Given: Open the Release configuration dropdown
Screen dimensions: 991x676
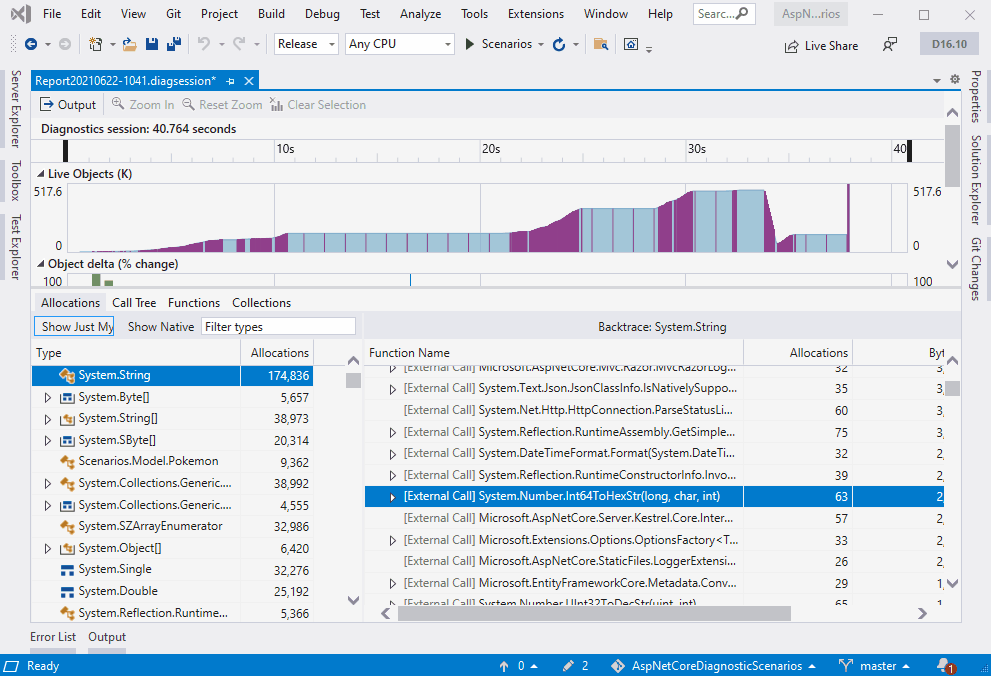Looking at the screenshot, I should click(306, 44).
